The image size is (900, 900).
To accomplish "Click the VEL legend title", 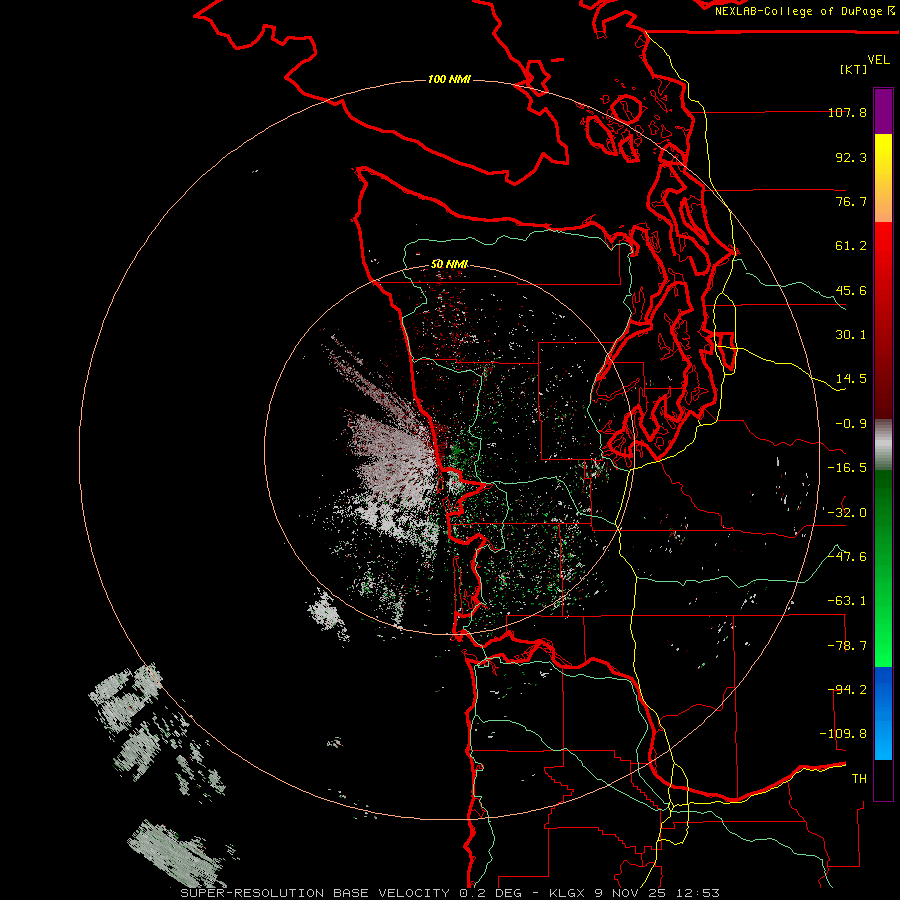I will (x=878, y=60).
